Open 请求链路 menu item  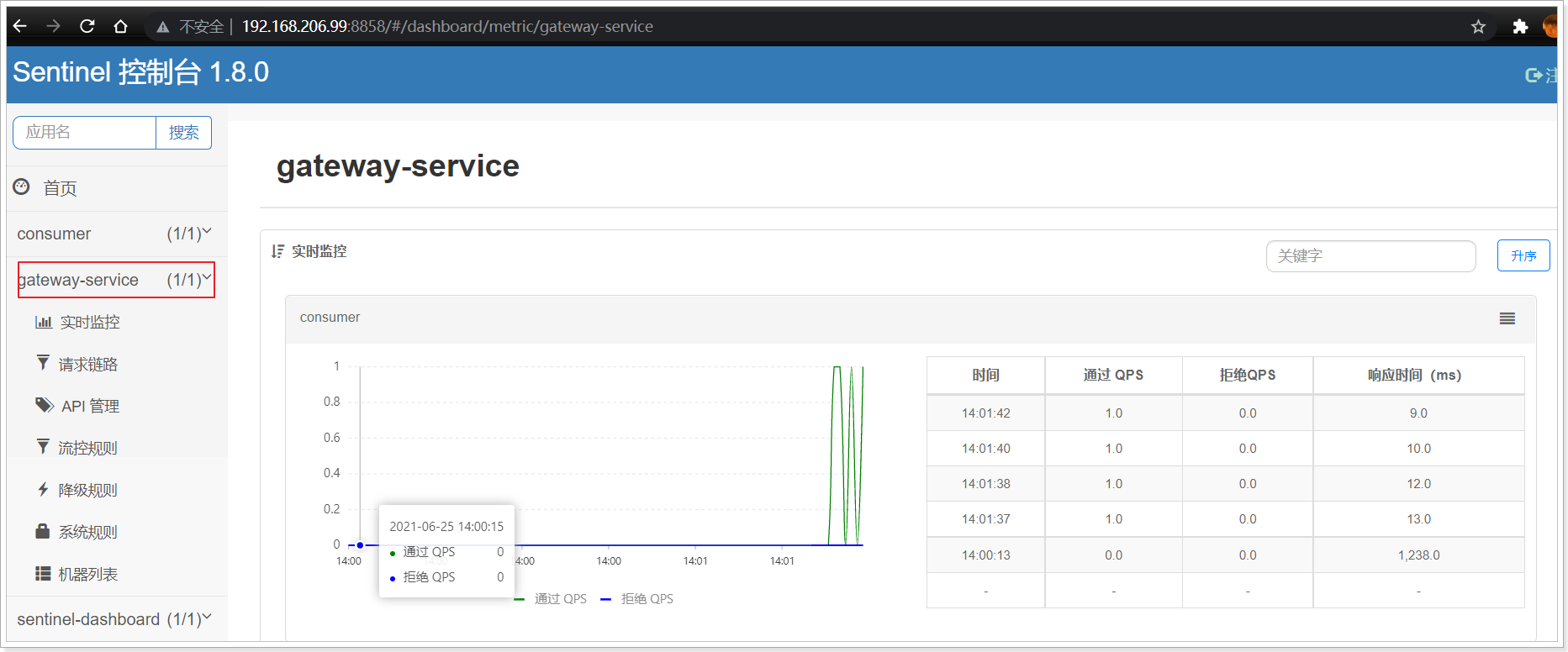[88, 364]
